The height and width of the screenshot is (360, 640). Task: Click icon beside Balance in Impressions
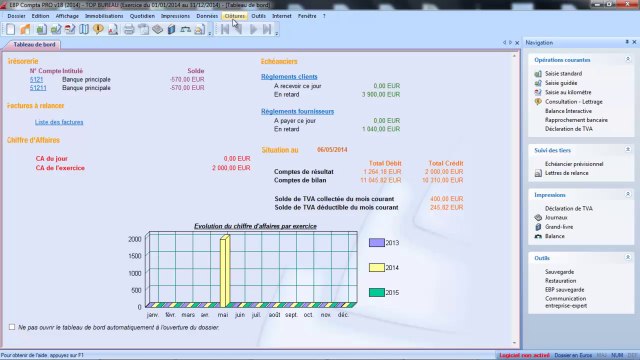(x=538, y=236)
